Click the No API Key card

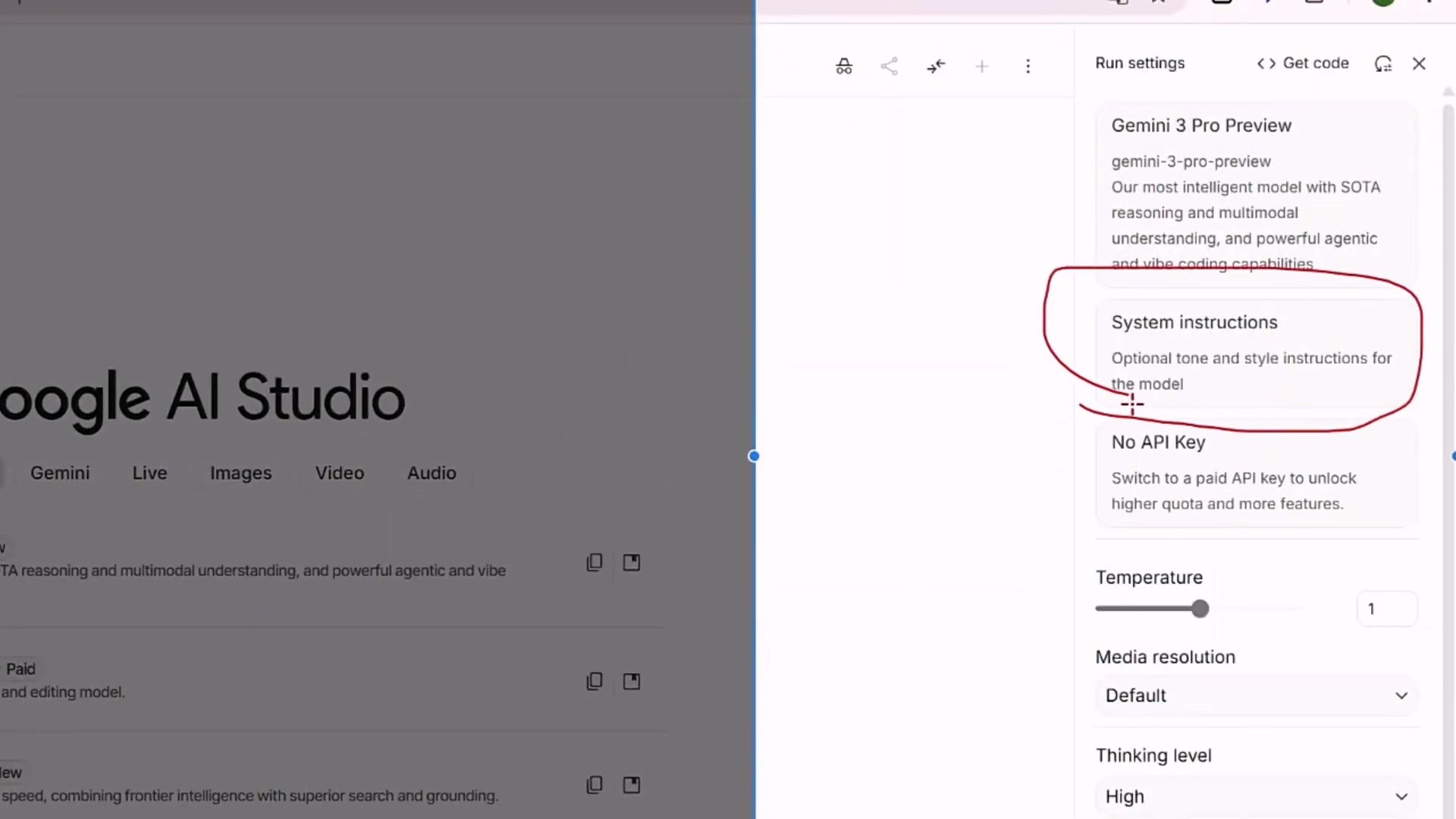[x=1257, y=472]
